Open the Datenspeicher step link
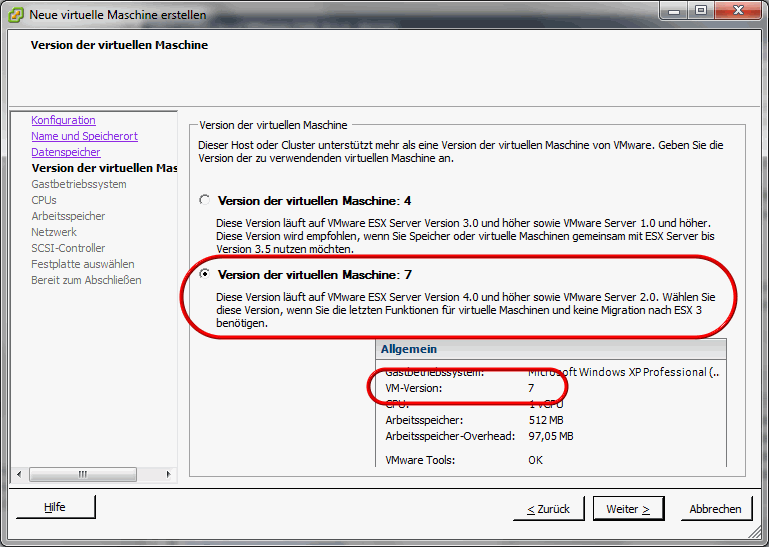 point(65,152)
